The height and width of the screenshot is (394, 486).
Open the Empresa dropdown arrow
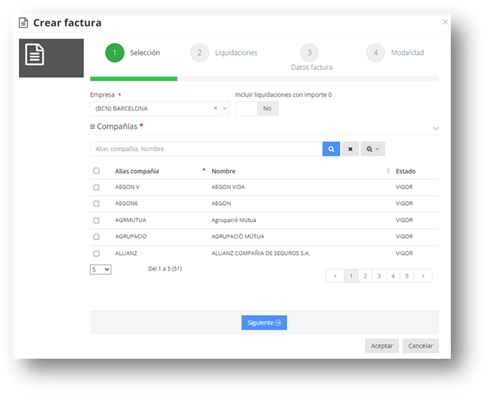225,108
